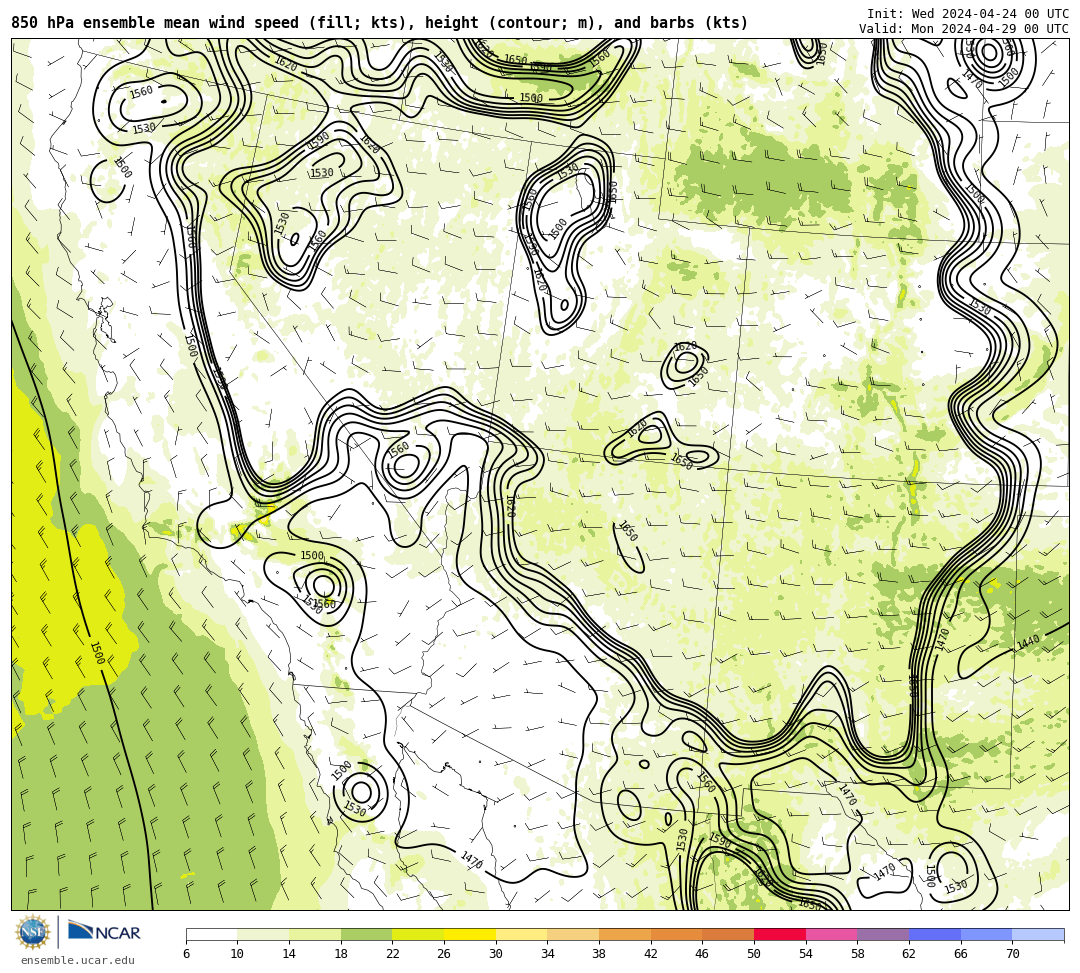The image size is (1080, 973).
Task: Pick the purple 58–62 kts colorbar swatch
Action: point(883,934)
